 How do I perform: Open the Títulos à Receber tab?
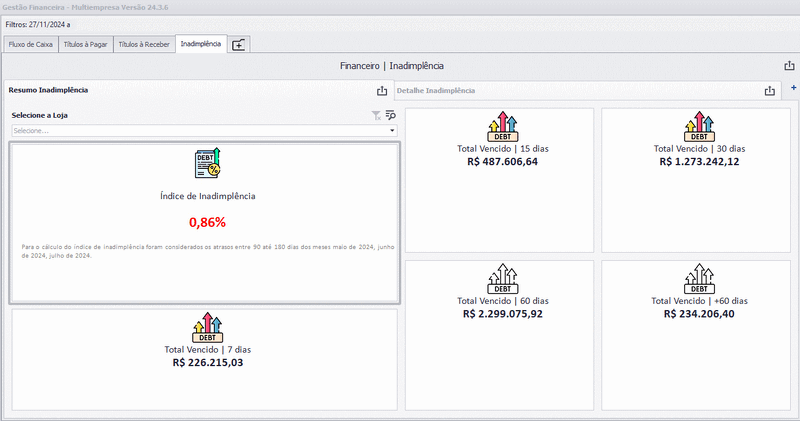click(144, 44)
